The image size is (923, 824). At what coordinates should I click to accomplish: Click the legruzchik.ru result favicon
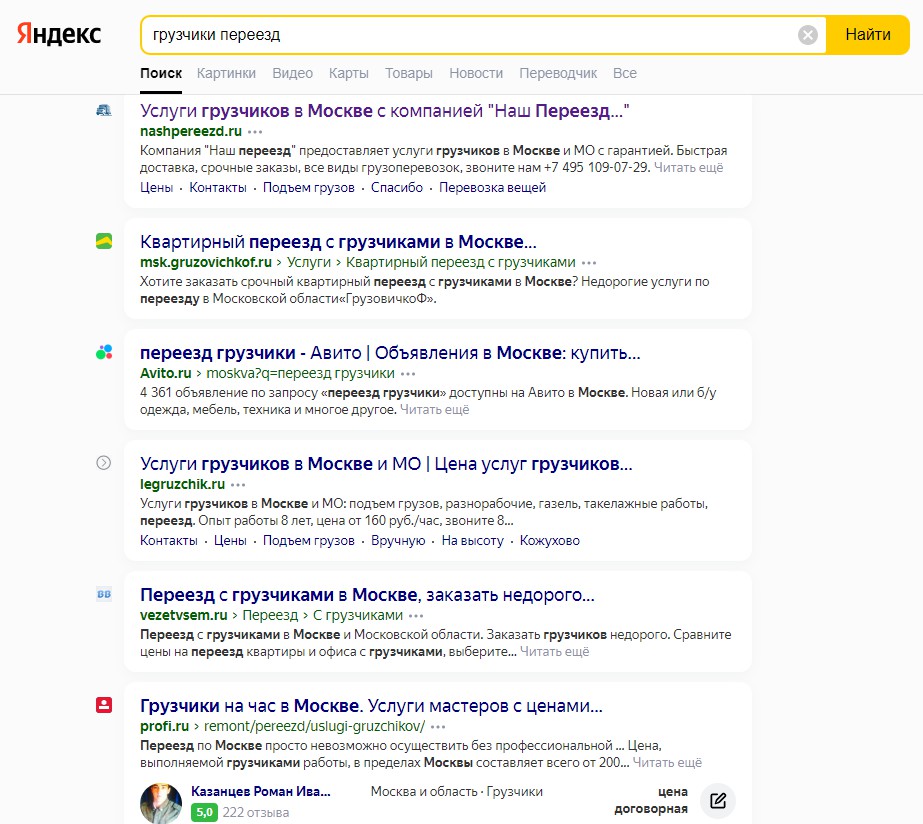click(104, 463)
